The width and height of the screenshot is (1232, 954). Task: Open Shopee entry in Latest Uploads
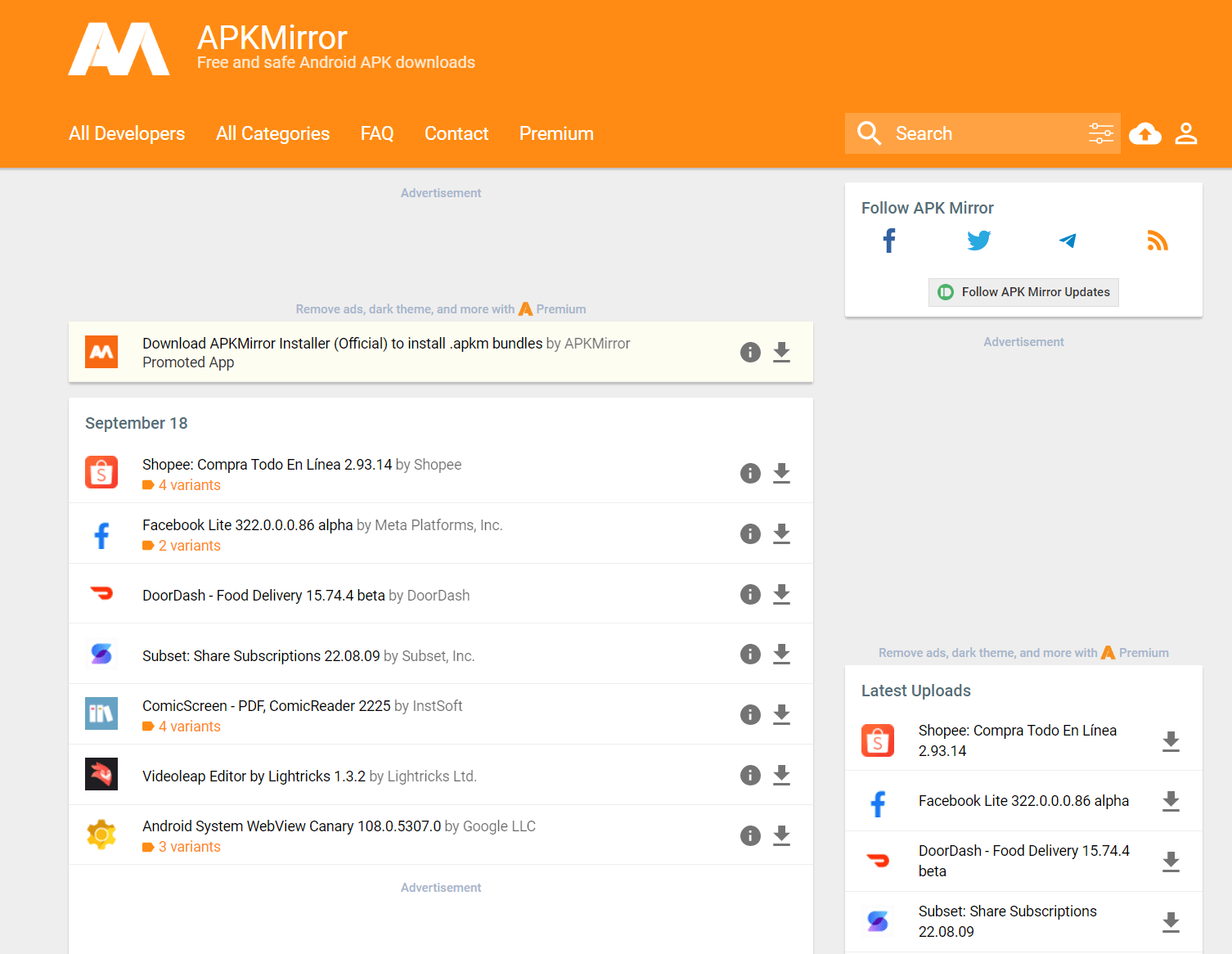click(1018, 740)
